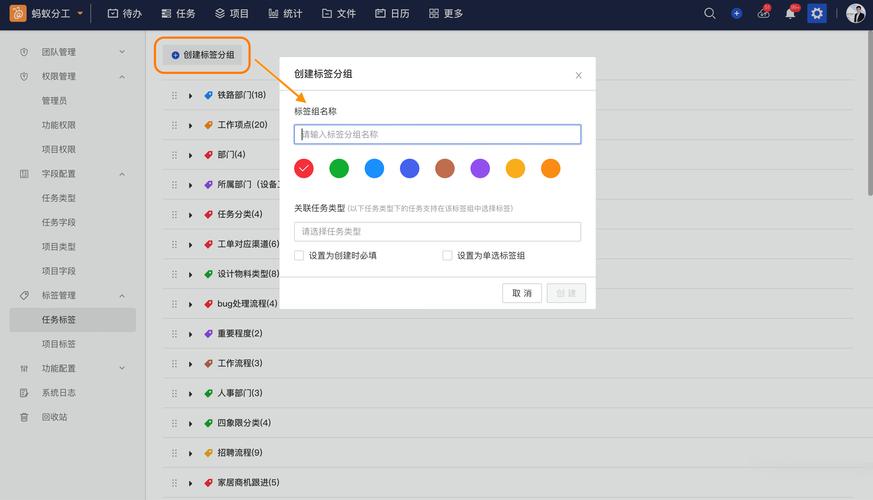Image resolution: width=873 pixels, height=500 pixels.
Task: Open the user avatar menu
Action: (855, 13)
